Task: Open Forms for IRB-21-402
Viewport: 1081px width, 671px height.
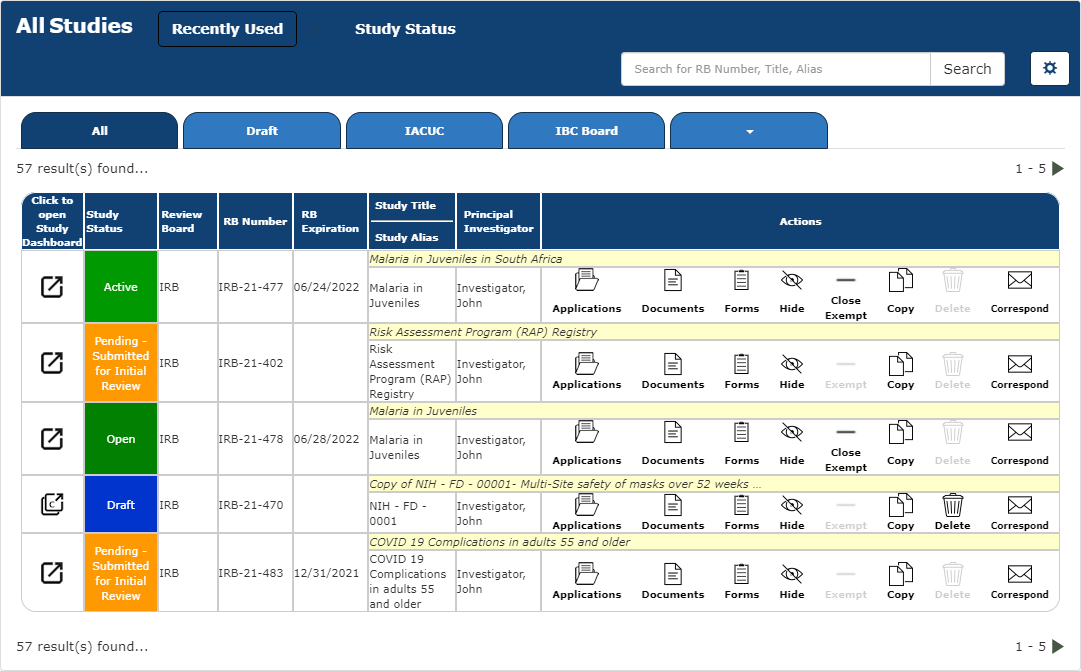Action: [742, 370]
